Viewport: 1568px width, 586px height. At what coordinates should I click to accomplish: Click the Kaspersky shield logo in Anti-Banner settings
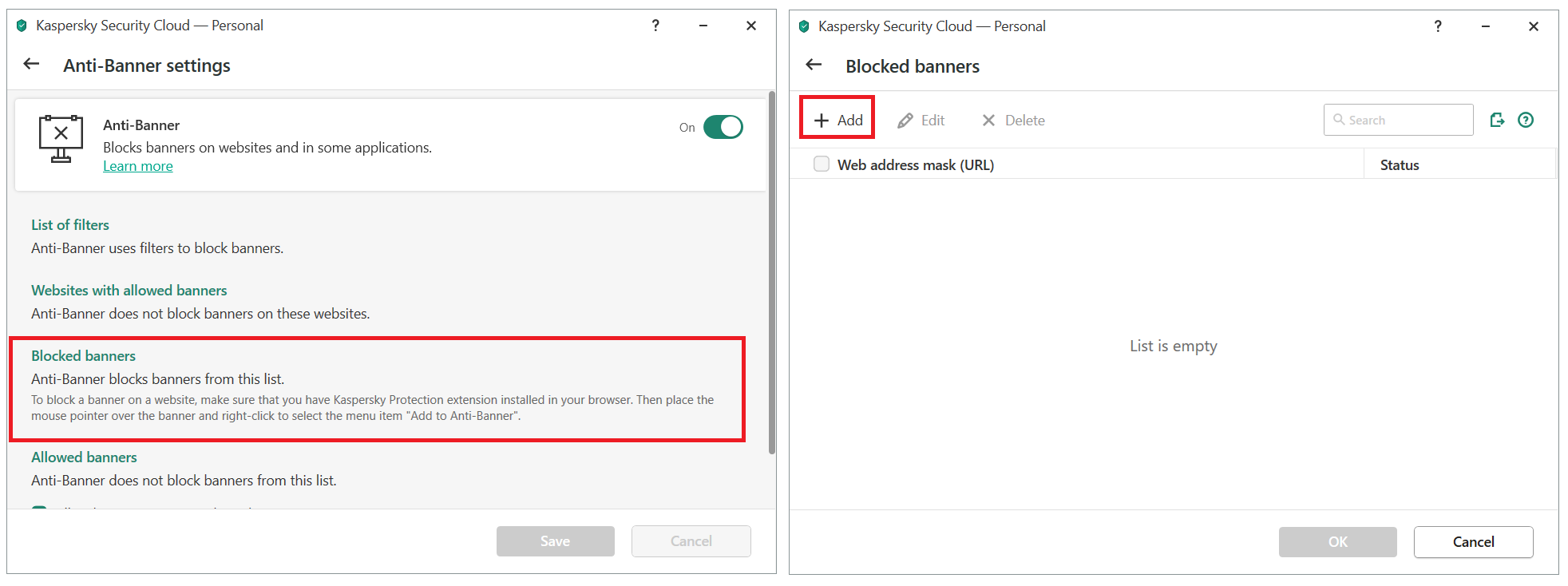[22, 26]
